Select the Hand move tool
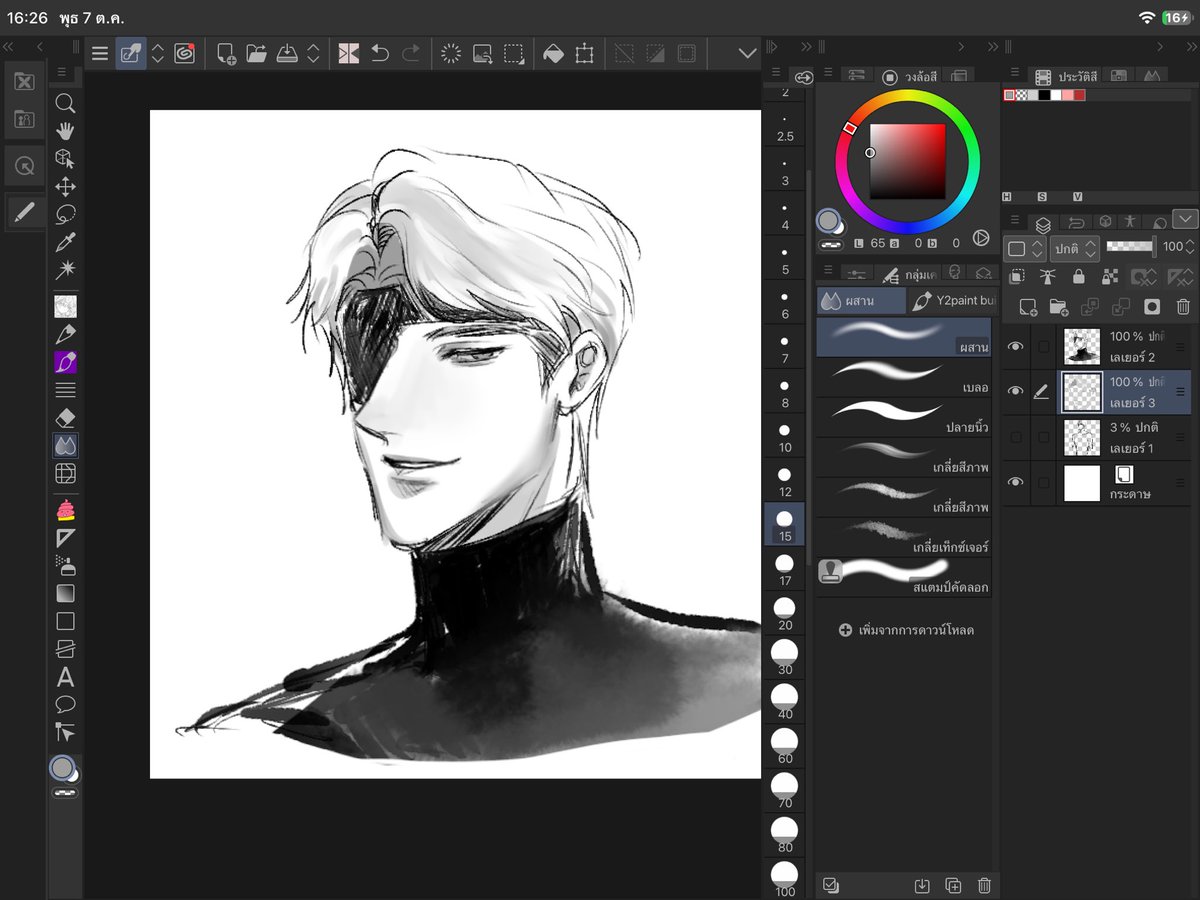Viewport: 1200px width, 900px height. 65,131
